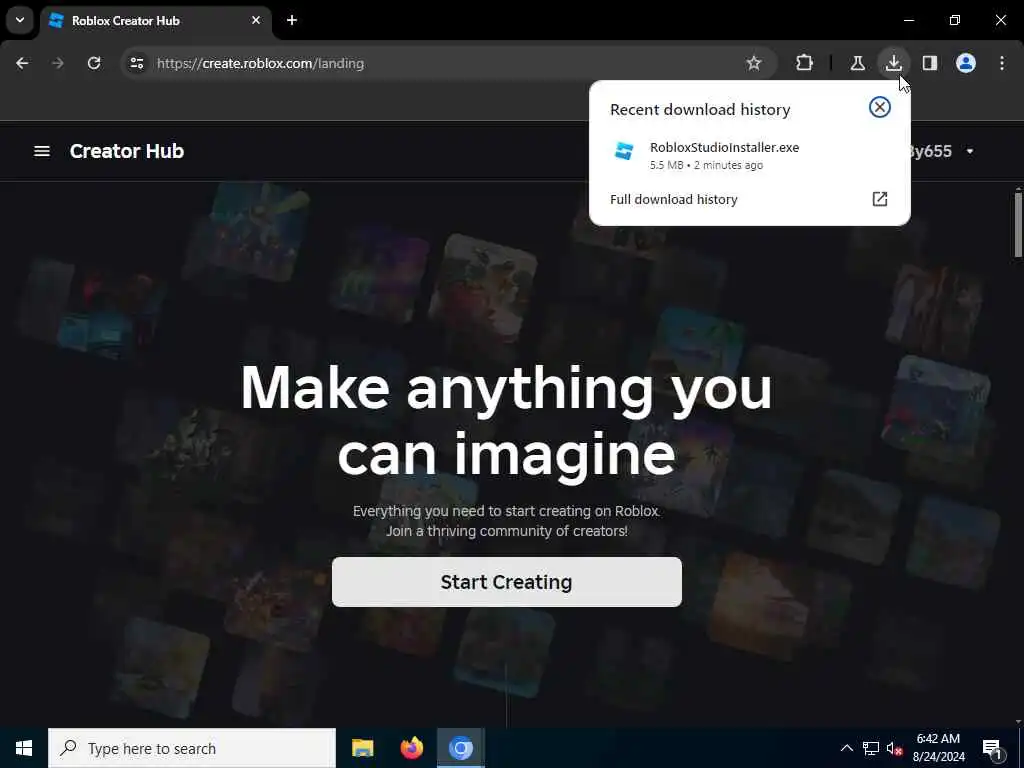Open the Creator Hub hamburger menu

(x=42, y=152)
